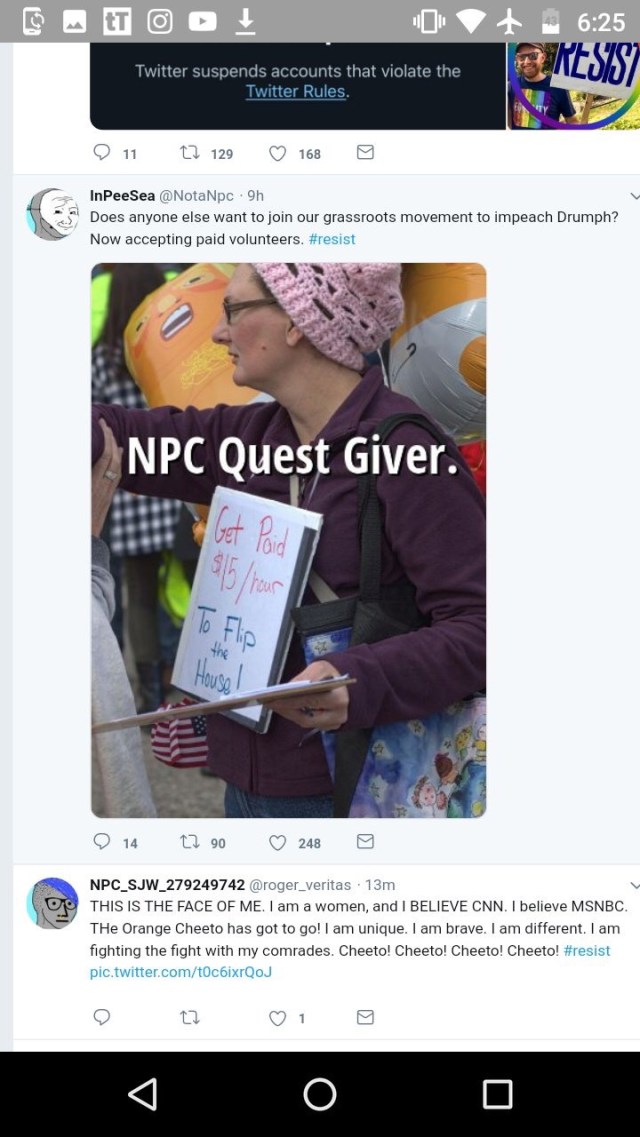View the NPC Quest Giver image
This screenshot has width=640, height=1137.
tap(288, 540)
